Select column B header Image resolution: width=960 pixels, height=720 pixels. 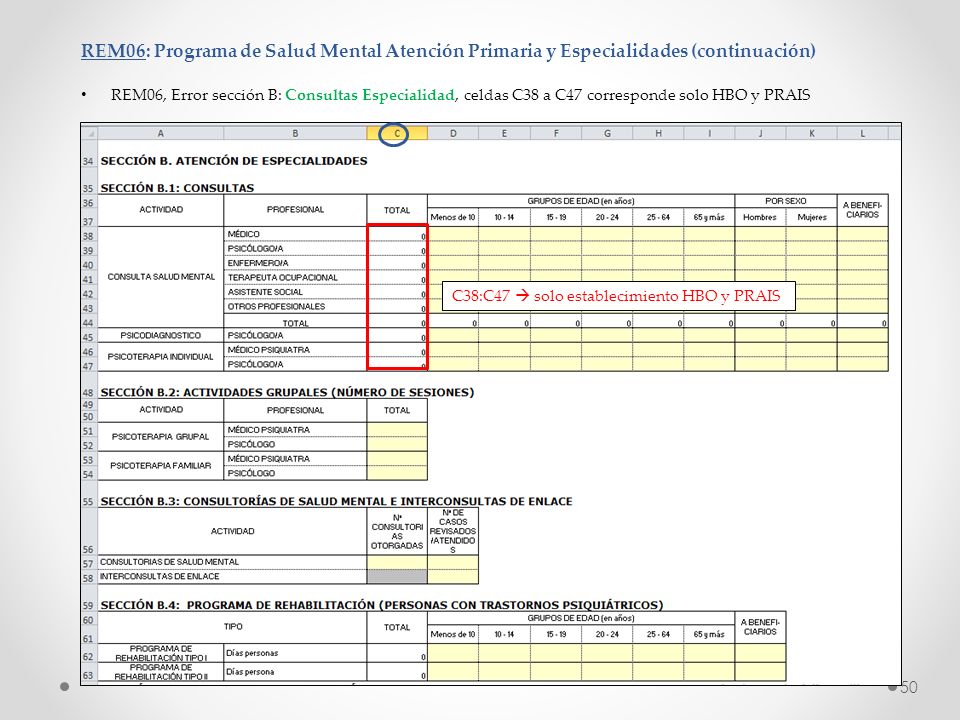tap(295, 133)
